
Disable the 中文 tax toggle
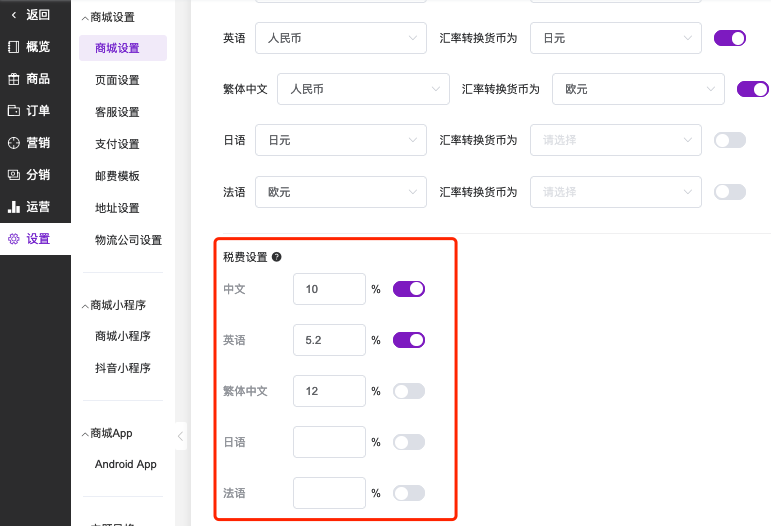coord(409,289)
